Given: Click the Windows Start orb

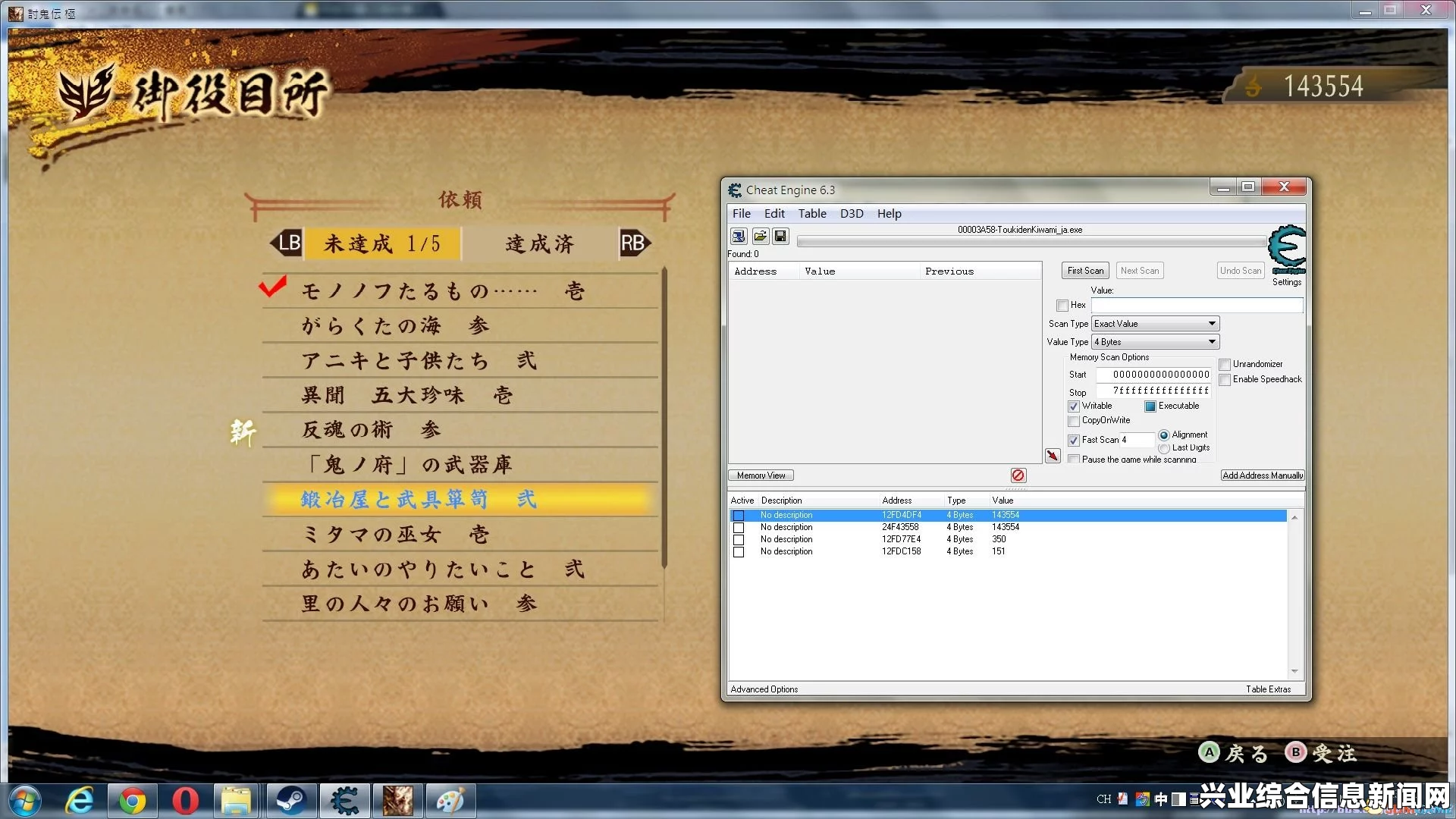Looking at the screenshot, I should pyautogui.click(x=25, y=801).
